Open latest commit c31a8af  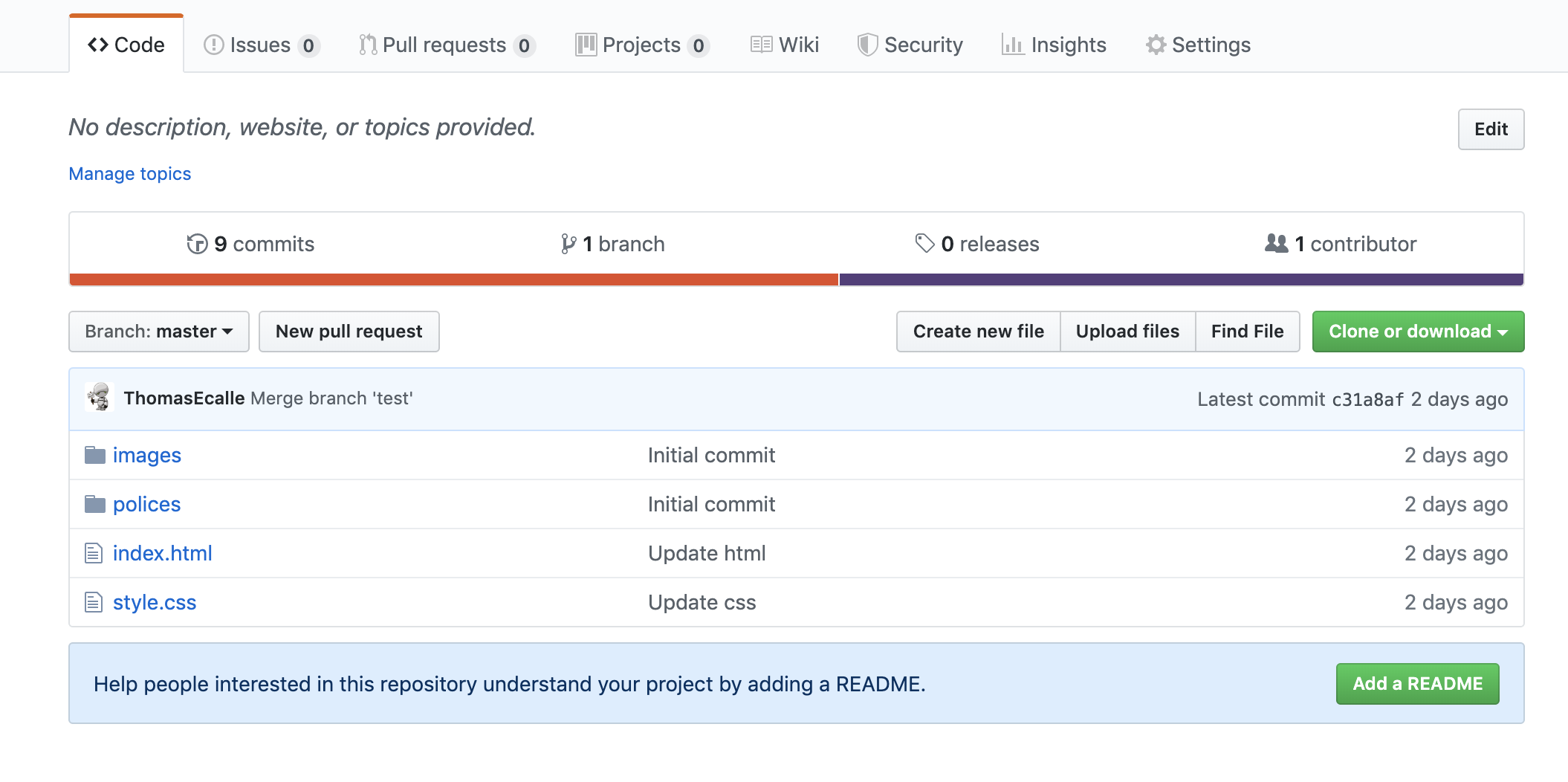1367,400
